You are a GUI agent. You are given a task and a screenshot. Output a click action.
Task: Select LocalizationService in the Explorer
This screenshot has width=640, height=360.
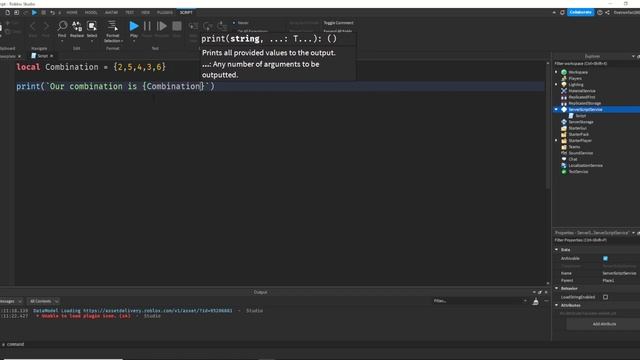(585, 165)
